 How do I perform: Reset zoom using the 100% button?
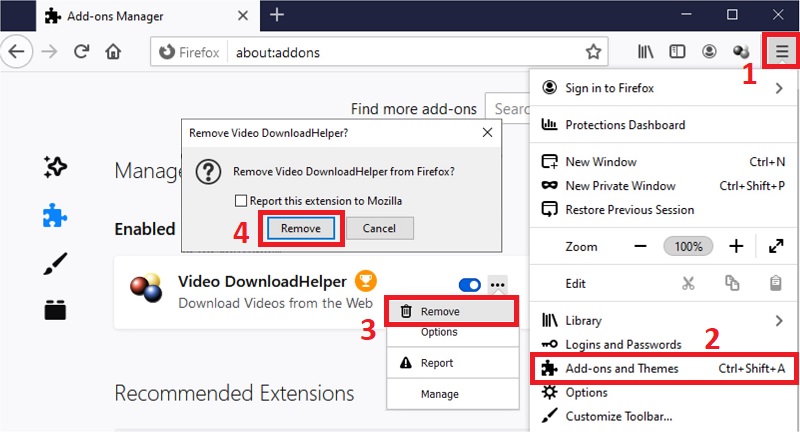(x=688, y=246)
